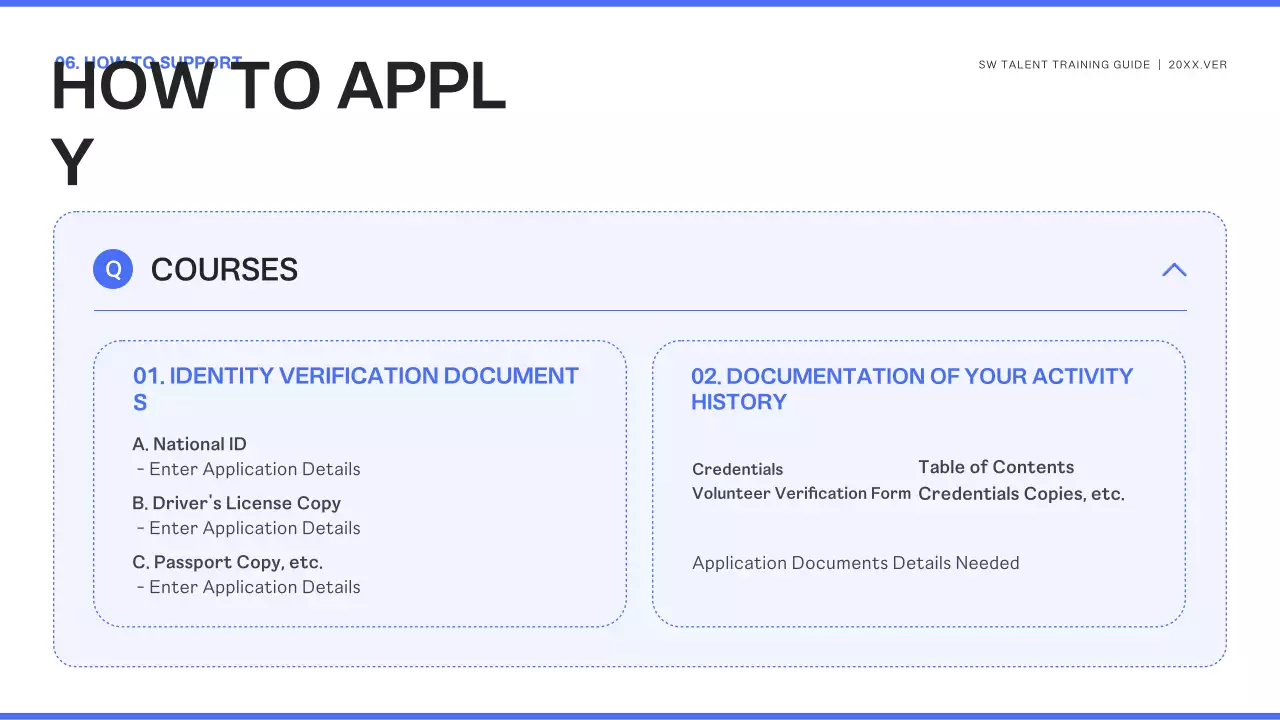Select 01. Identity Verification Documents heading
The image size is (1280, 720).
coord(355,388)
